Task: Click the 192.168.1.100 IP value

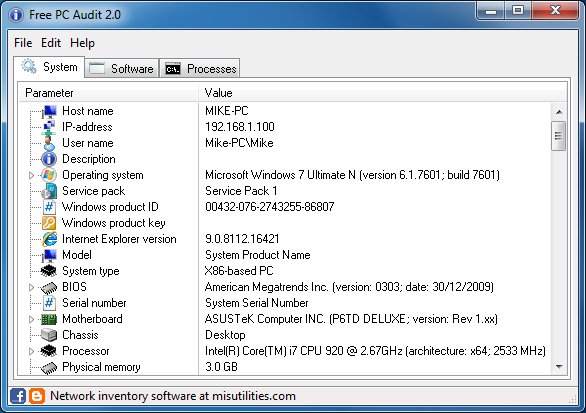Action: (x=240, y=127)
